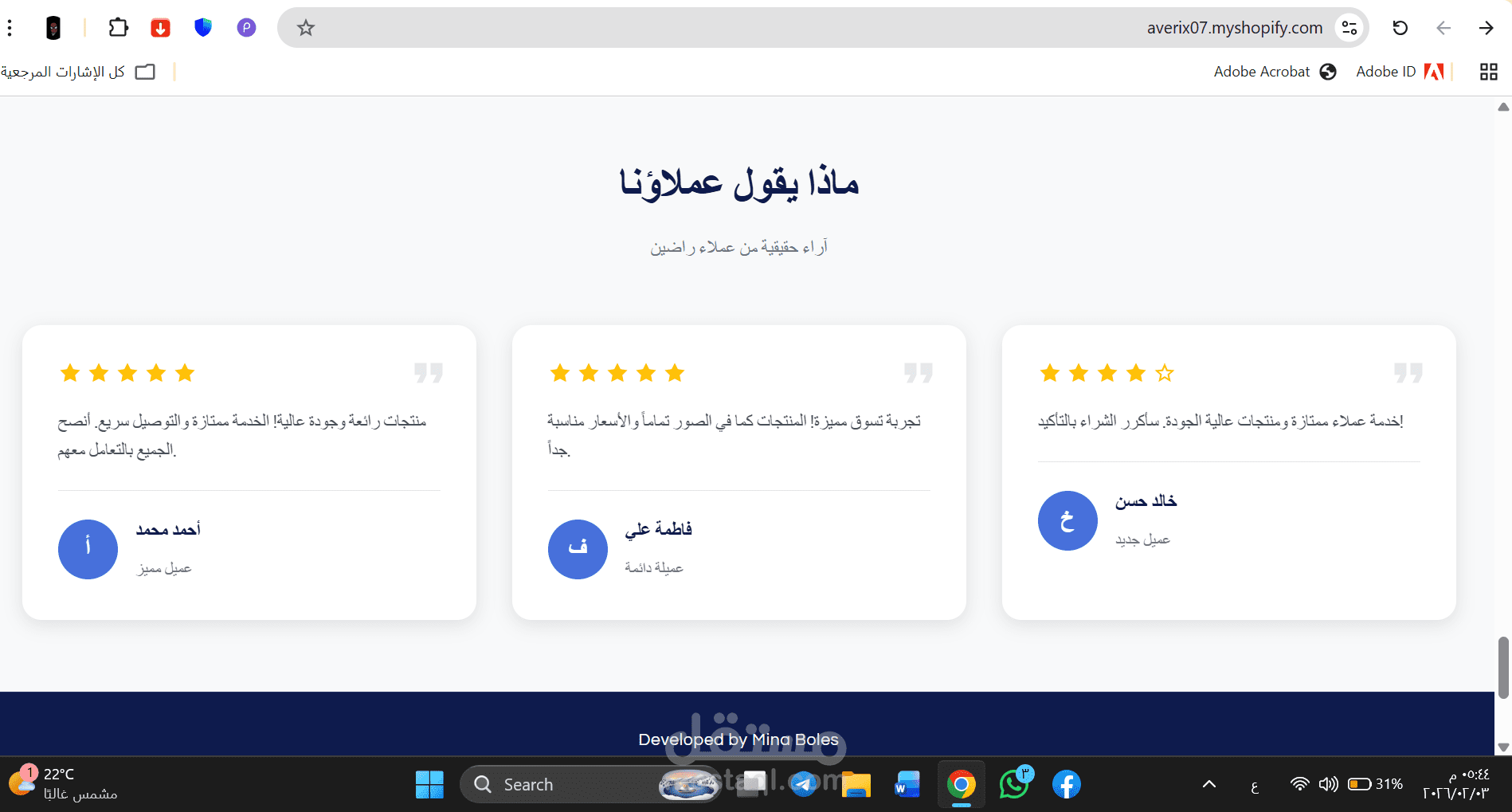Open the Extensions puzzle icon
Screen dimensions: 1512x812
point(118,28)
